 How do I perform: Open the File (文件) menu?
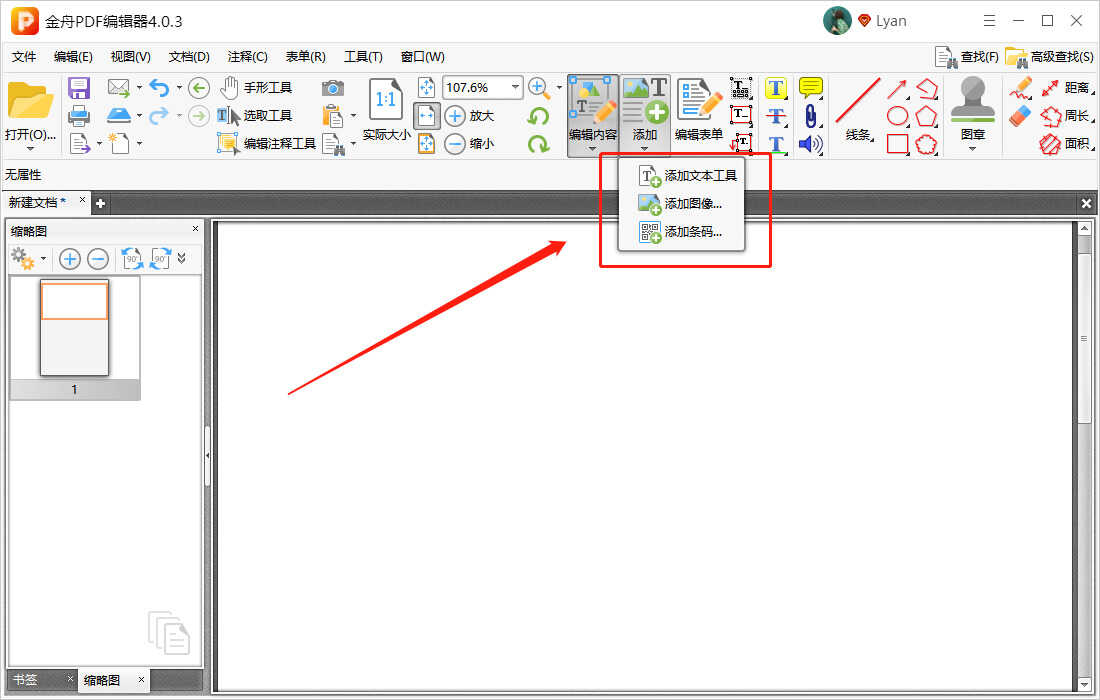click(24, 57)
